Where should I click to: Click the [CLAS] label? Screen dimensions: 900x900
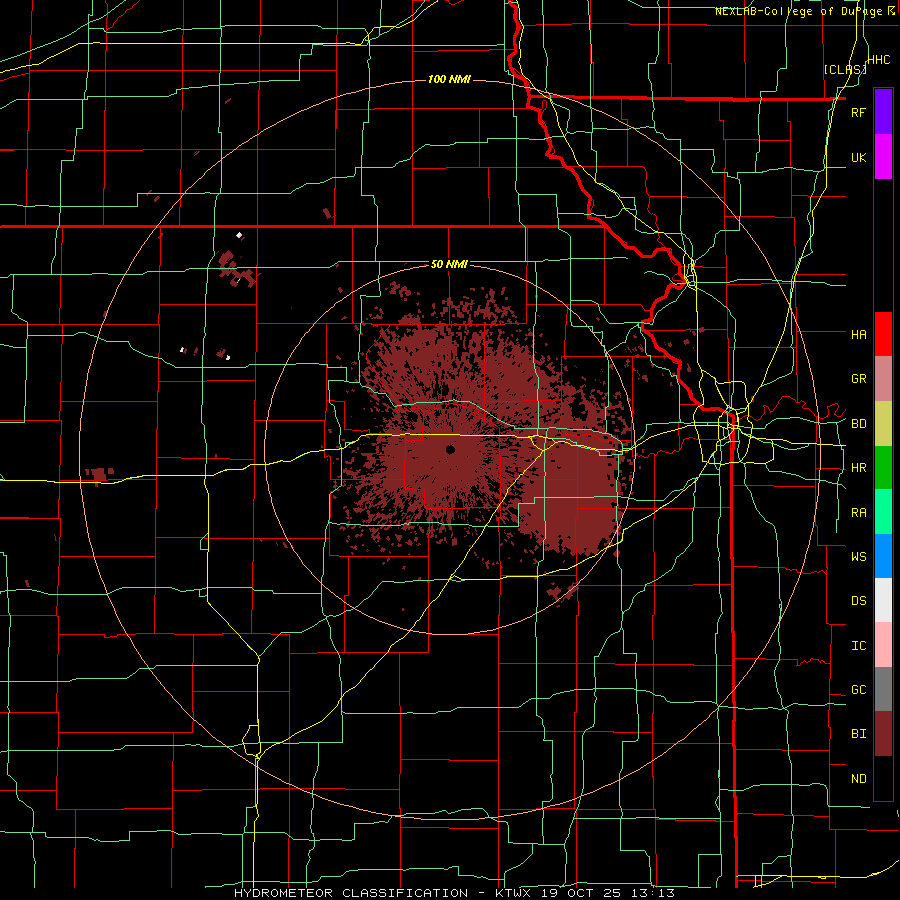pyautogui.click(x=845, y=69)
